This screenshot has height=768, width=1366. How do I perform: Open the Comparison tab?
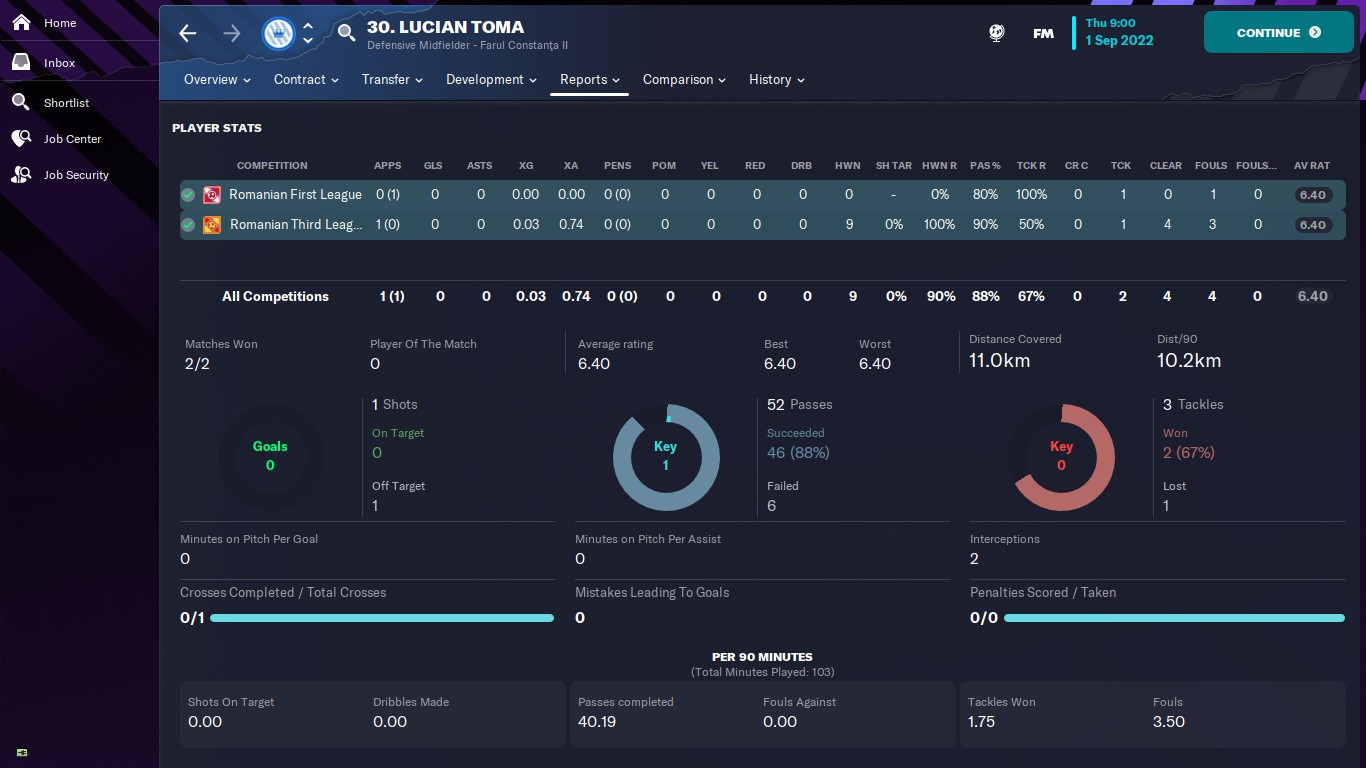coord(684,80)
